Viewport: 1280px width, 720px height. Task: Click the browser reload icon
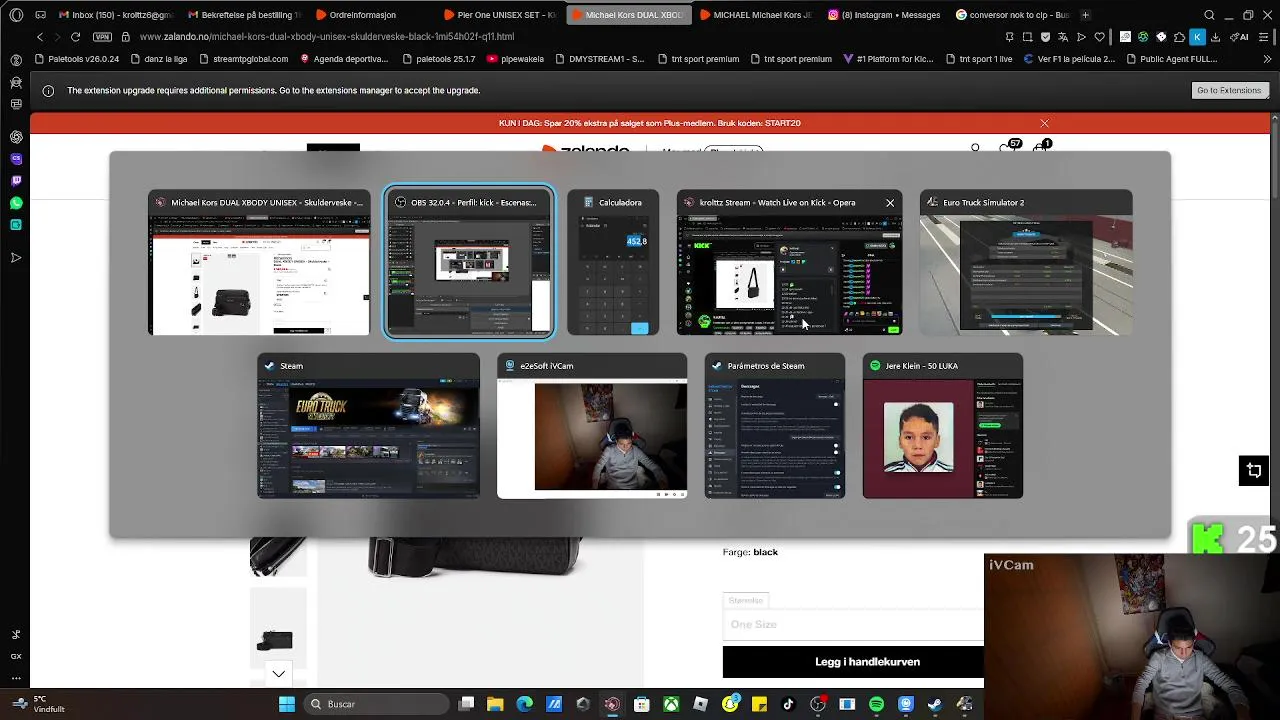75,37
